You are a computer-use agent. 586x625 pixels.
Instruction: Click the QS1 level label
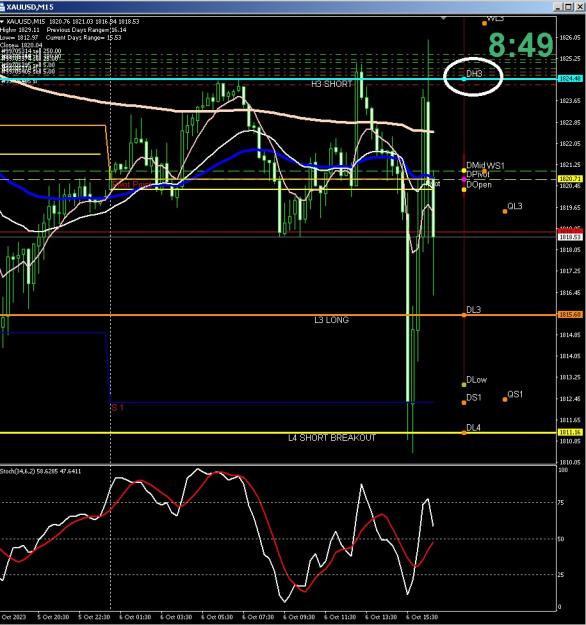point(515,394)
